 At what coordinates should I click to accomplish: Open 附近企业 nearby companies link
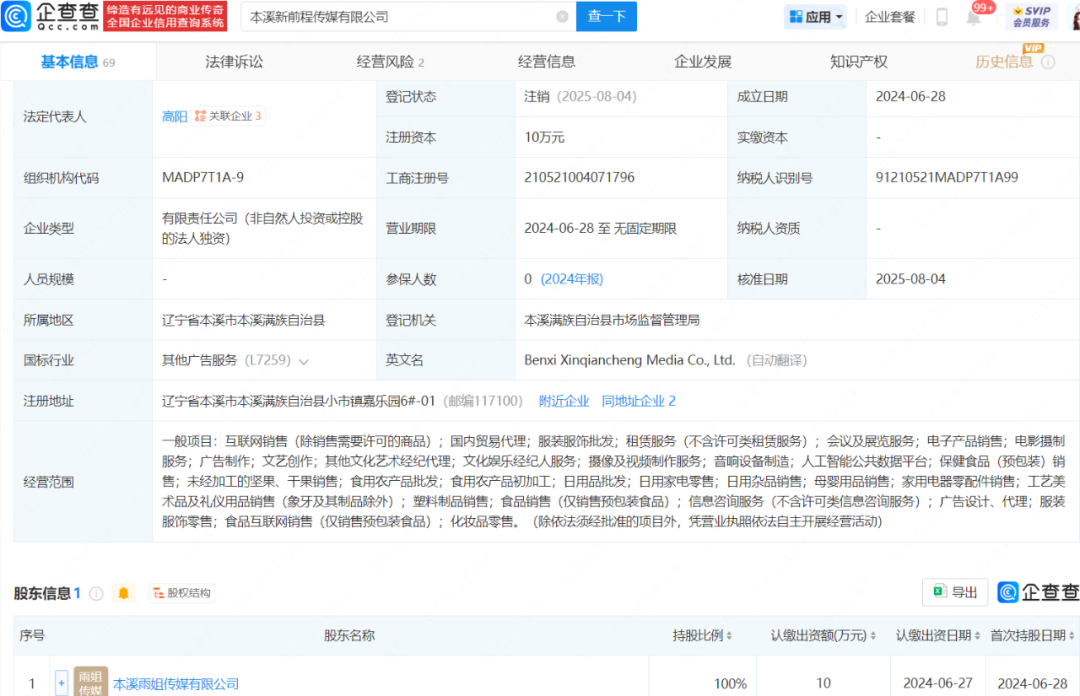tap(564, 401)
